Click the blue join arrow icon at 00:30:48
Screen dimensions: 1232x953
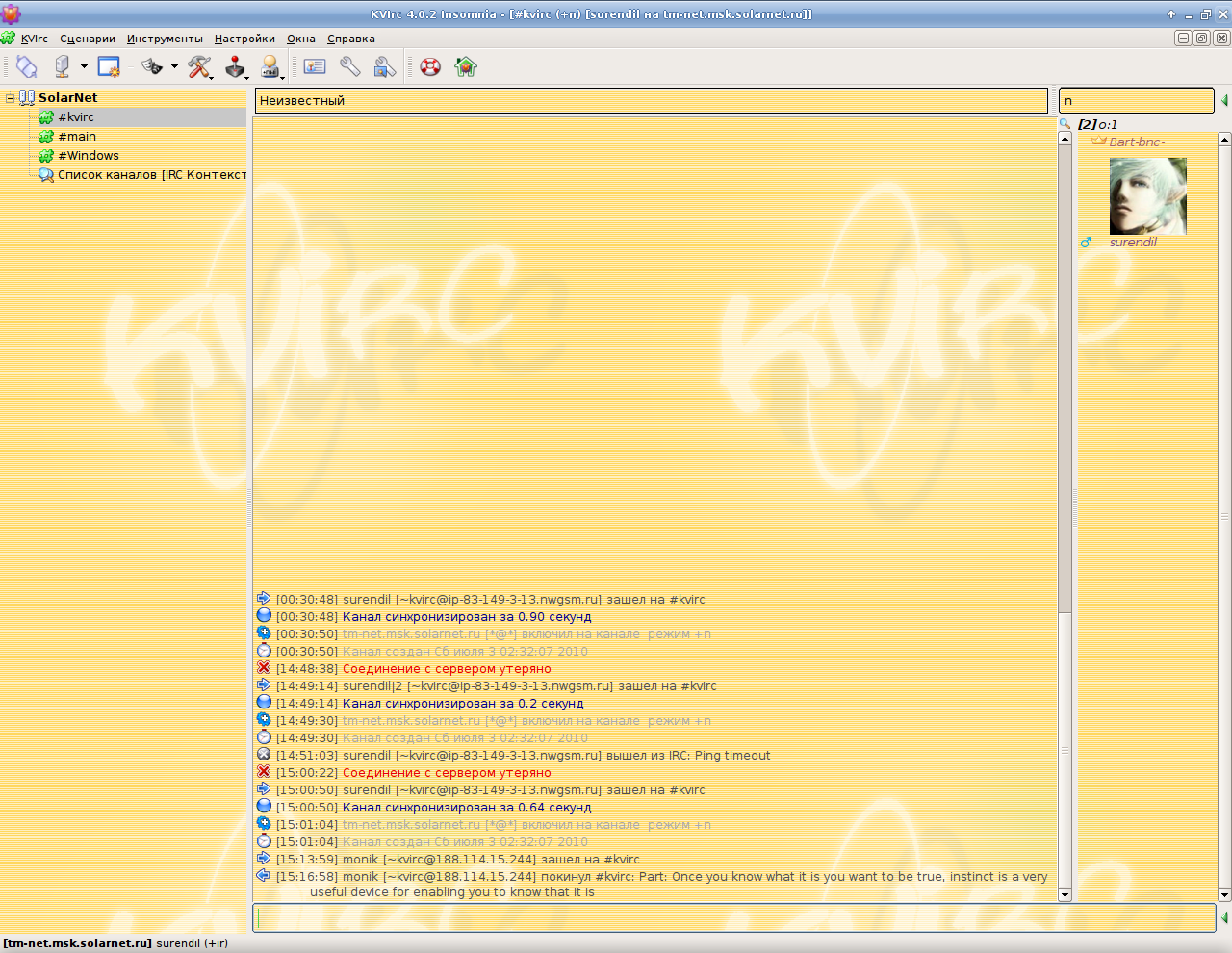tap(264, 598)
